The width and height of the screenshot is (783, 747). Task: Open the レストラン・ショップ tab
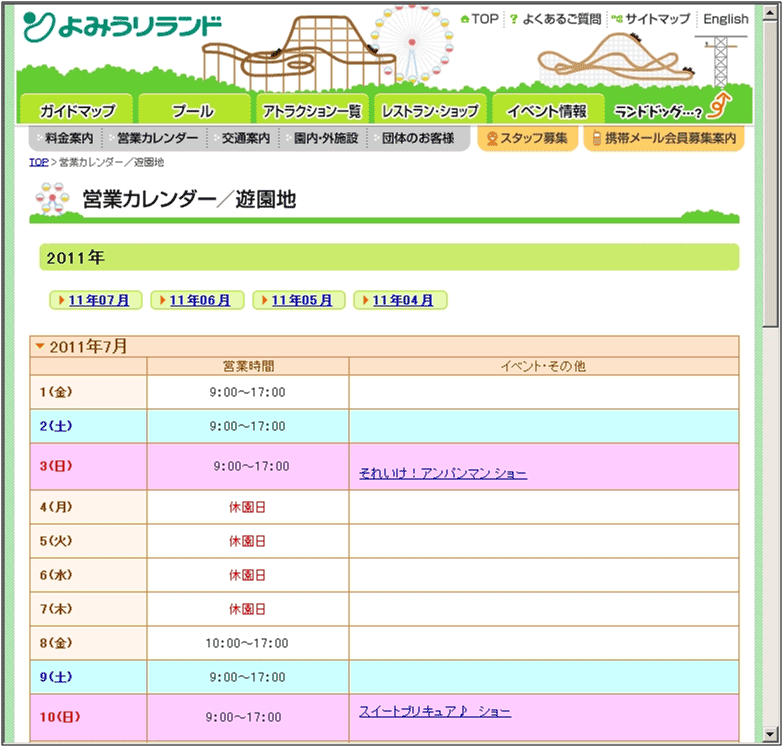[x=430, y=111]
